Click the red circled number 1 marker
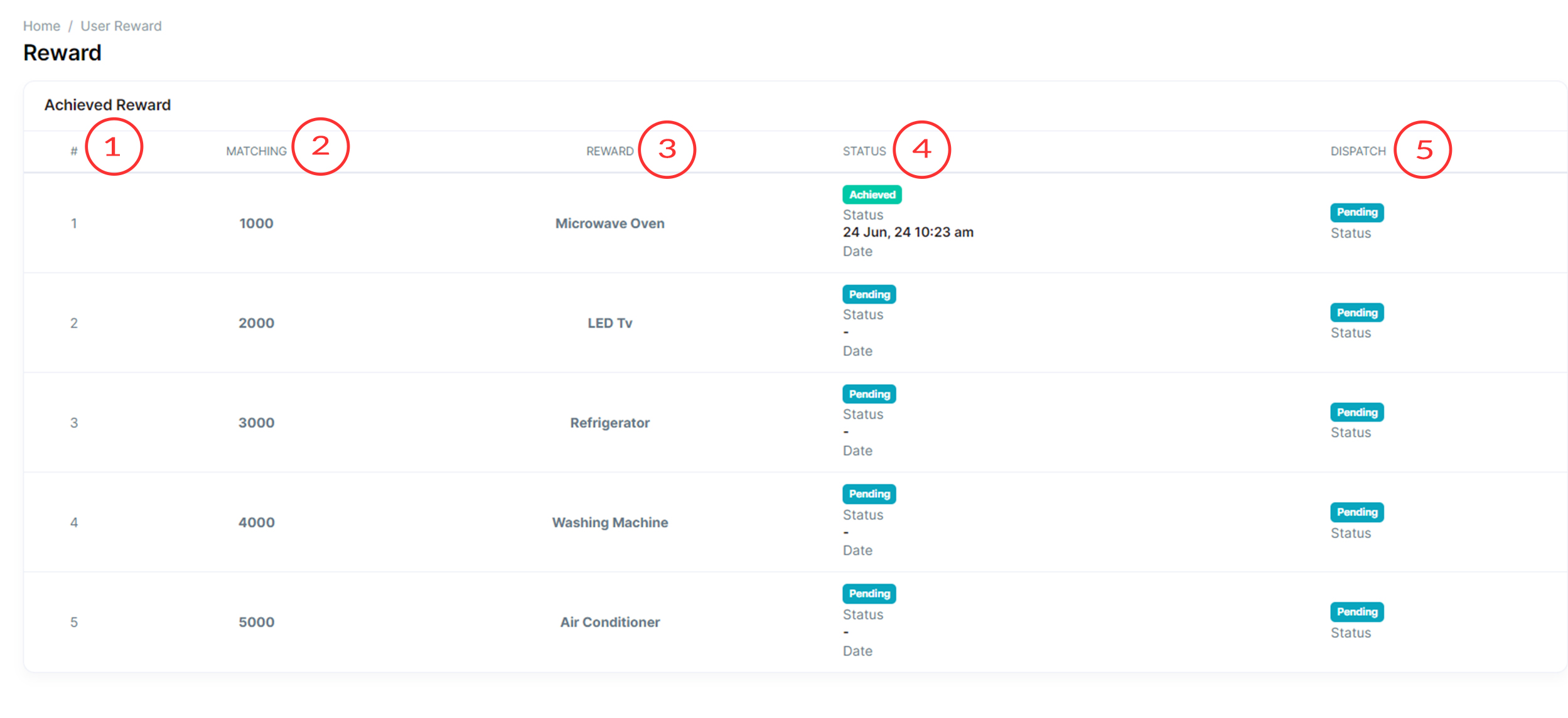This screenshot has height=718, width=1568. tap(114, 147)
